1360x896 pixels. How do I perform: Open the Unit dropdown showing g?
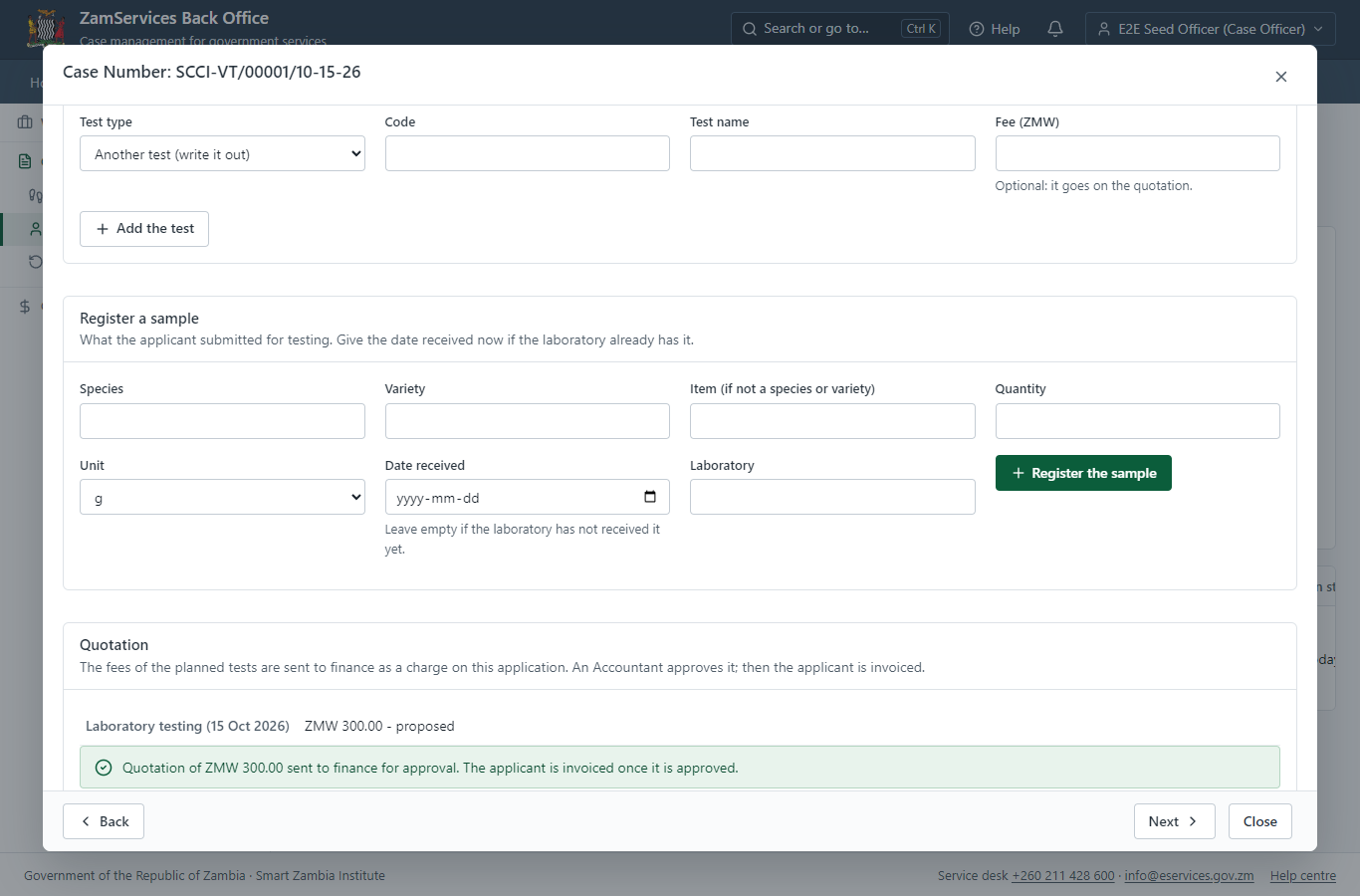(222, 498)
